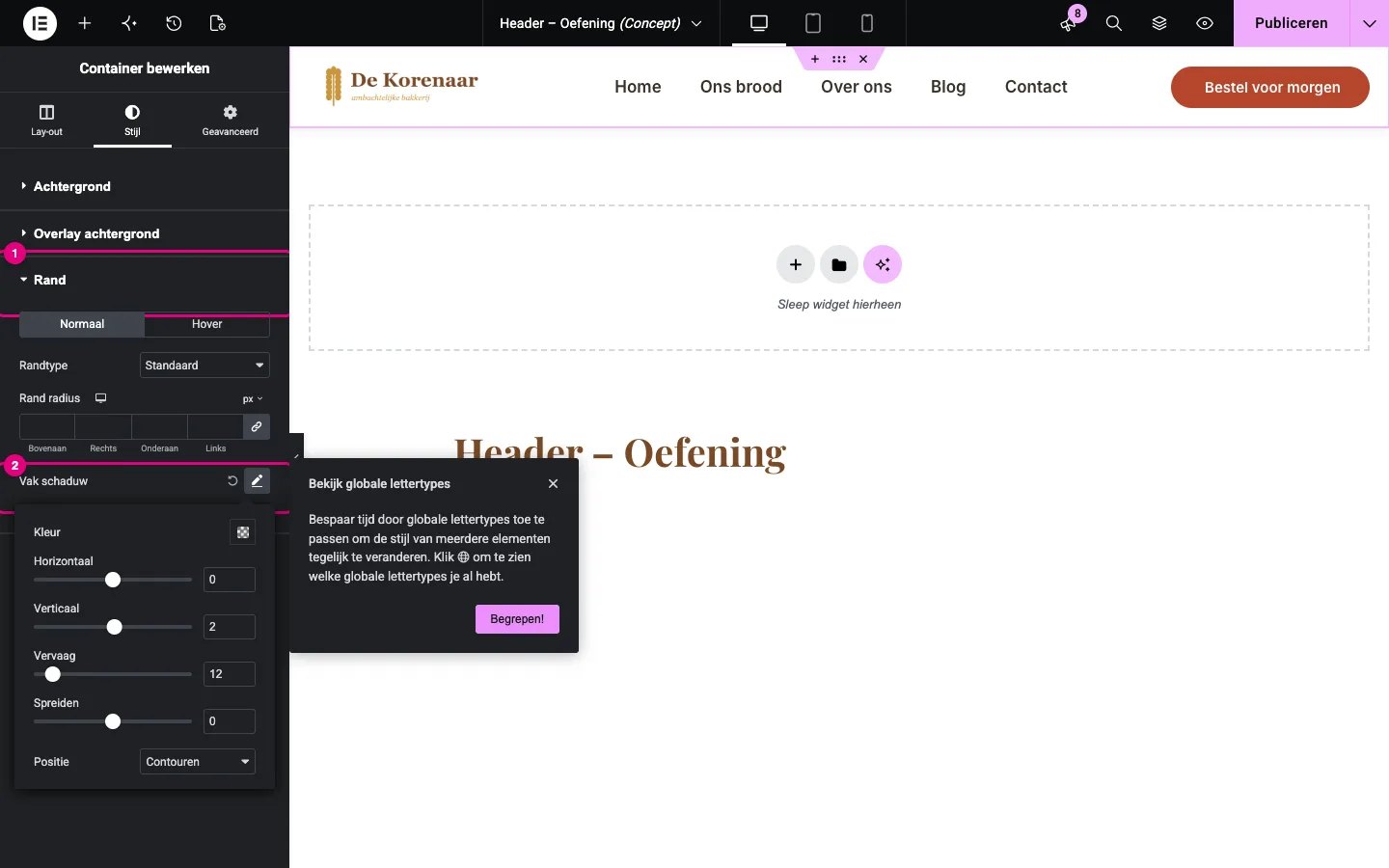Open the Positie dropdown

198,762
